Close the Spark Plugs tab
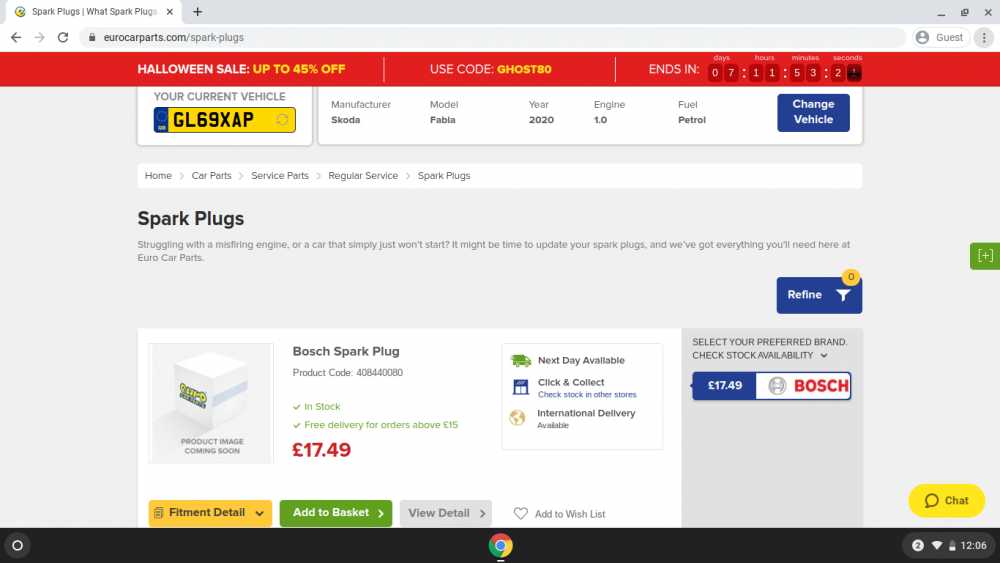Viewport: 1000px width, 563px height. click(170, 11)
